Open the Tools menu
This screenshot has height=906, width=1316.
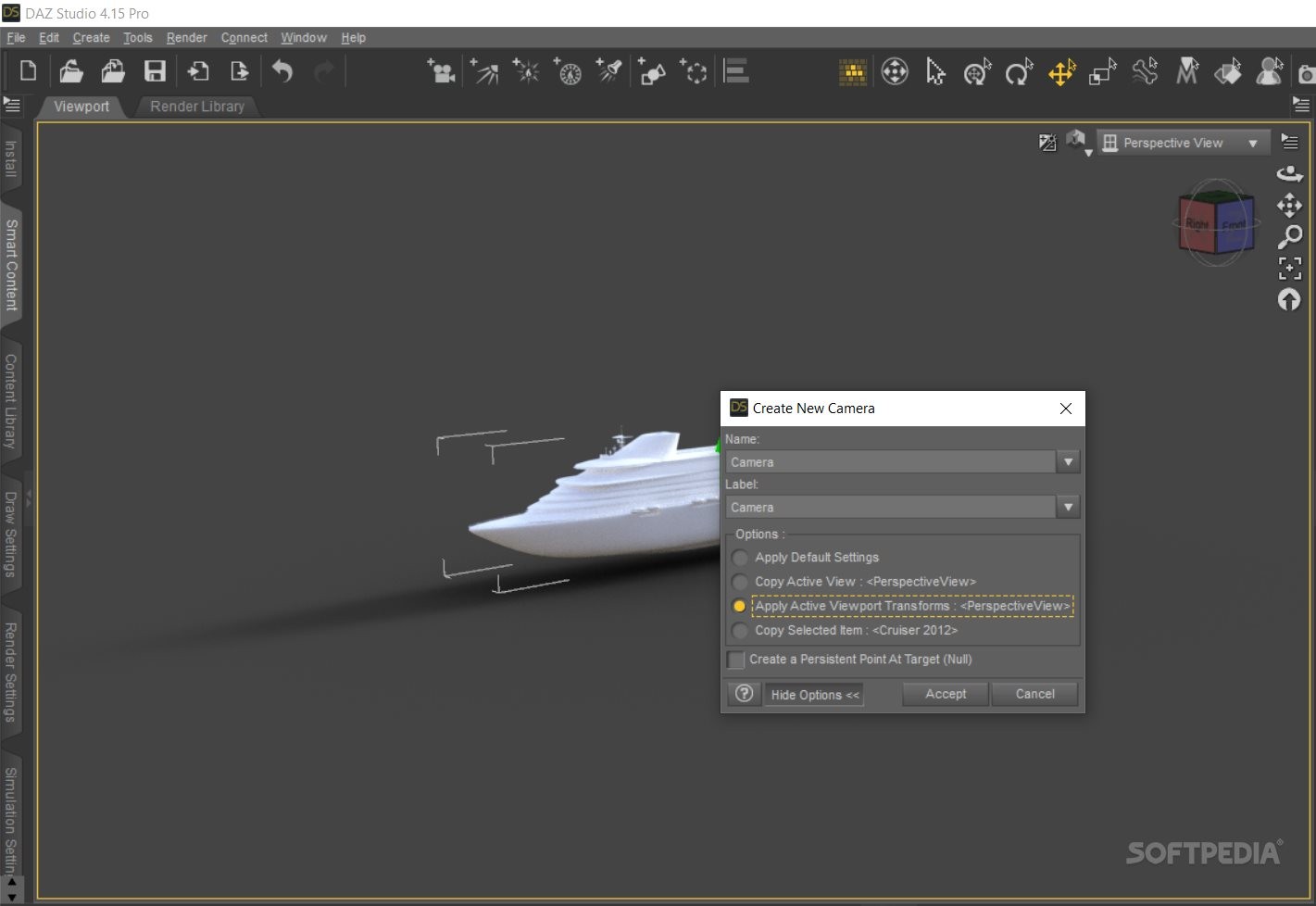[x=138, y=38]
